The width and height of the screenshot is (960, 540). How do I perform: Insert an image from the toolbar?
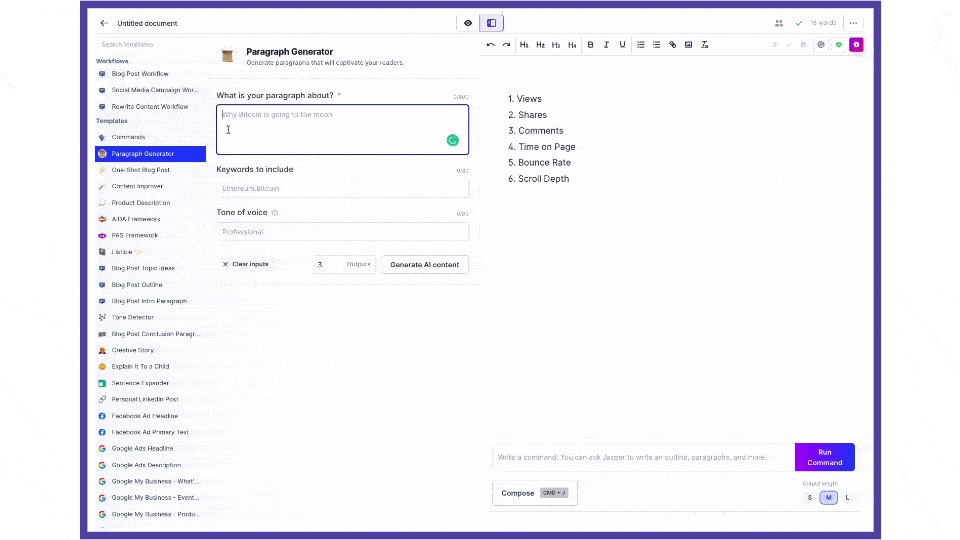coord(688,45)
